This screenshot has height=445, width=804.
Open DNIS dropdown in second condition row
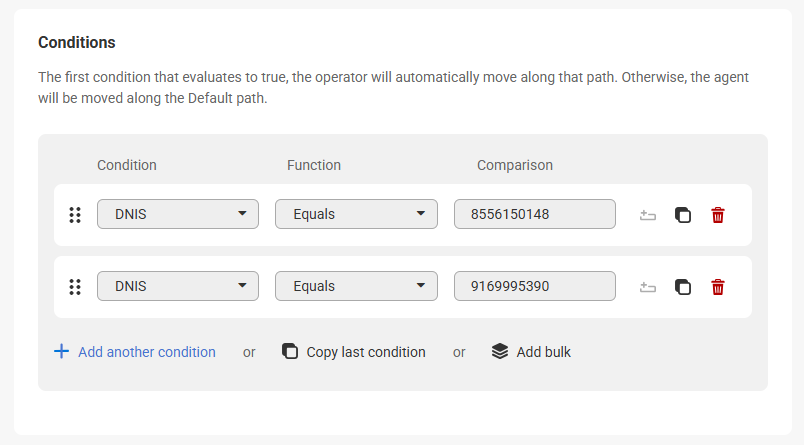coord(178,286)
